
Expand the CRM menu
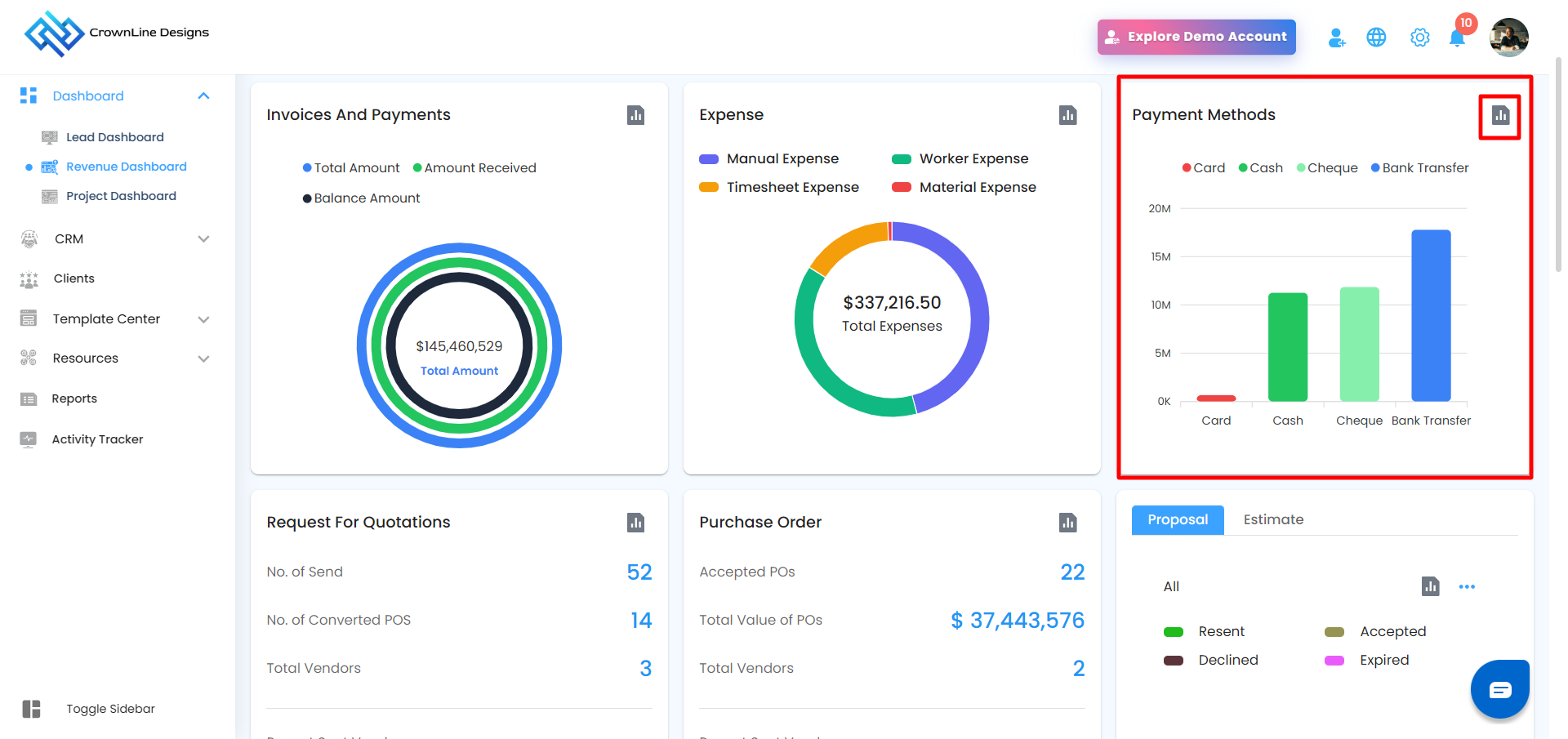[203, 239]
